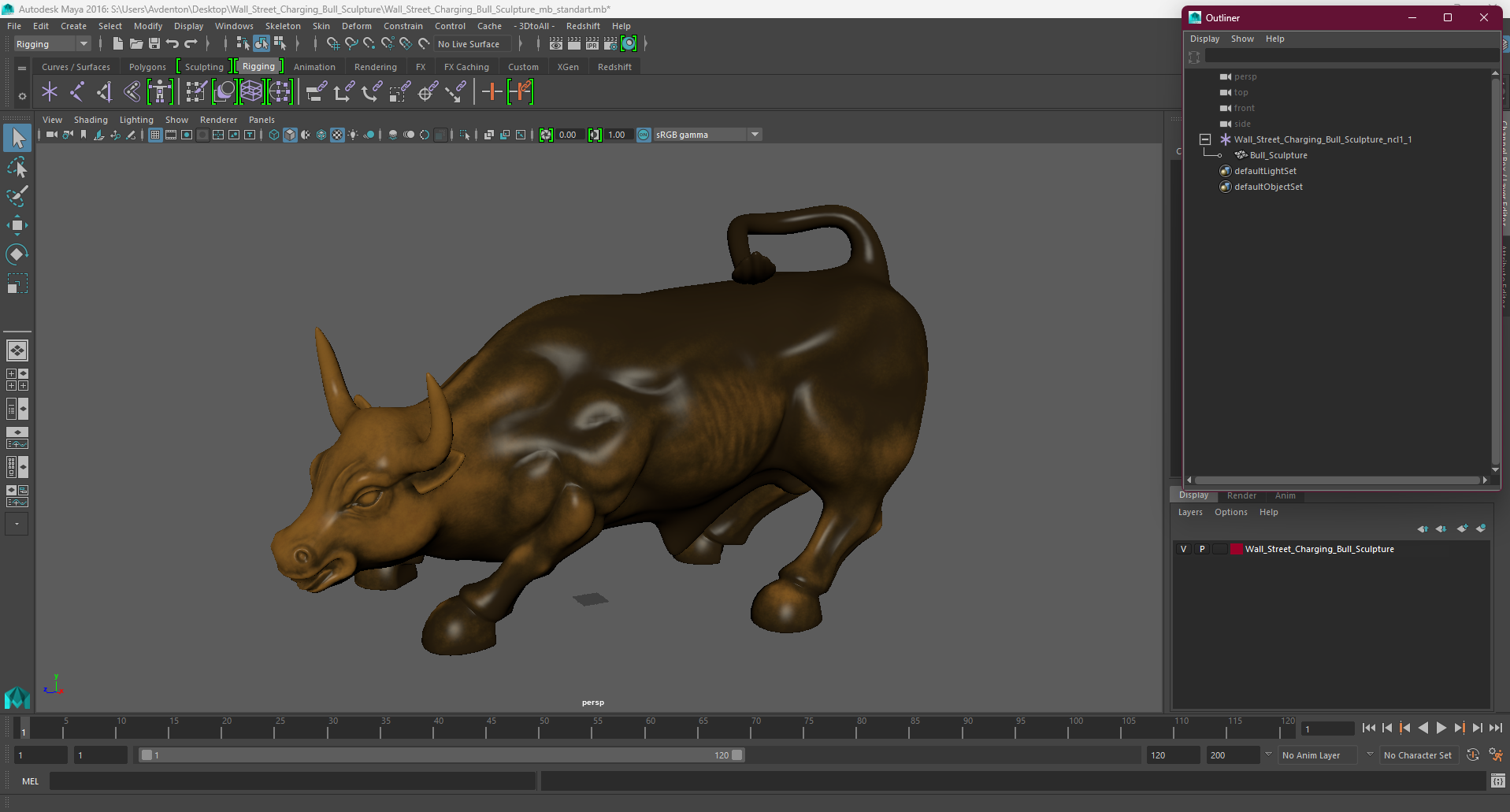
Task: Activate the Select tool in the toolbox
Action: coord(17,139)
